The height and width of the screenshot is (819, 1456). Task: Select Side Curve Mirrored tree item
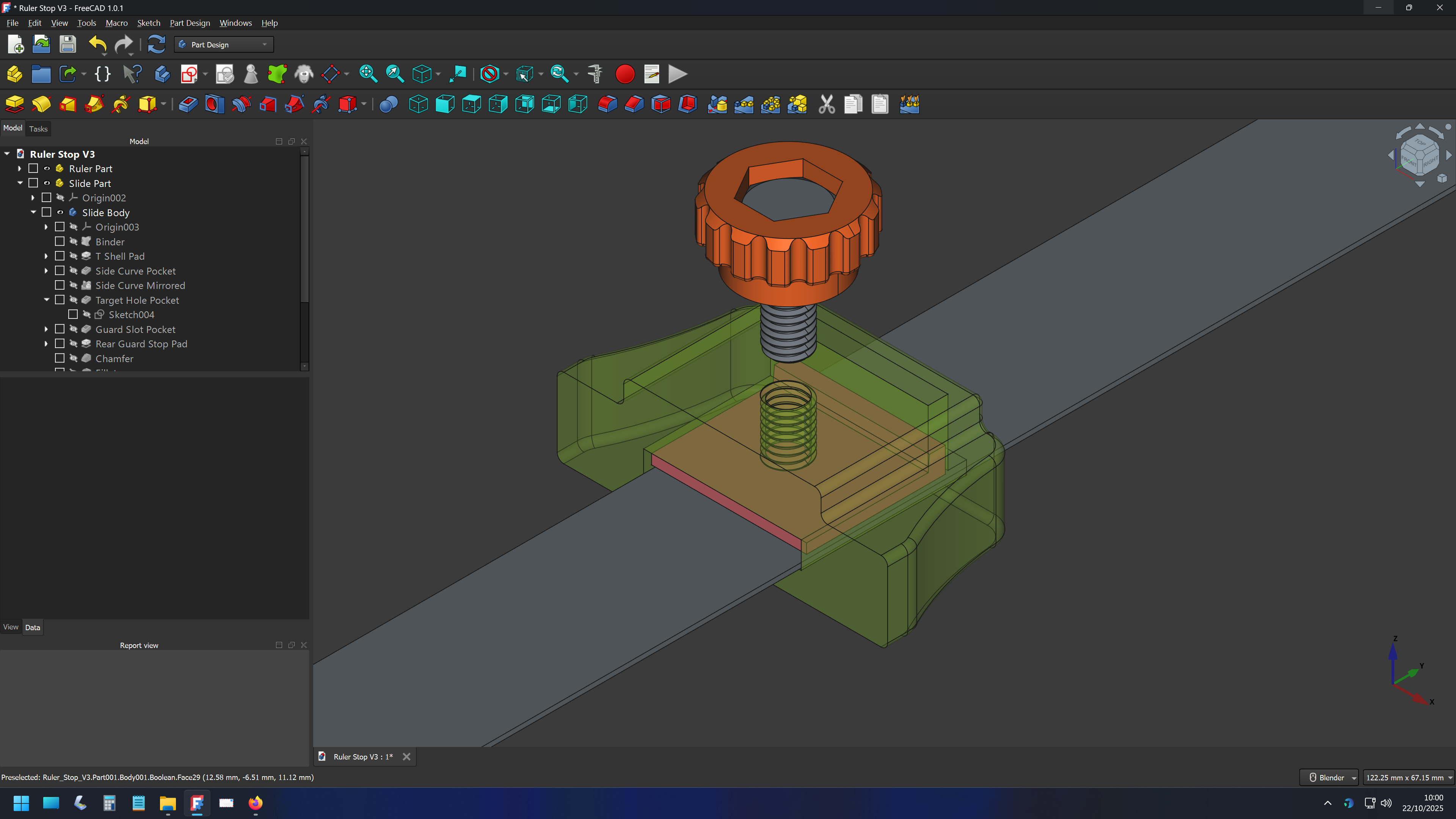click(140, 286)
